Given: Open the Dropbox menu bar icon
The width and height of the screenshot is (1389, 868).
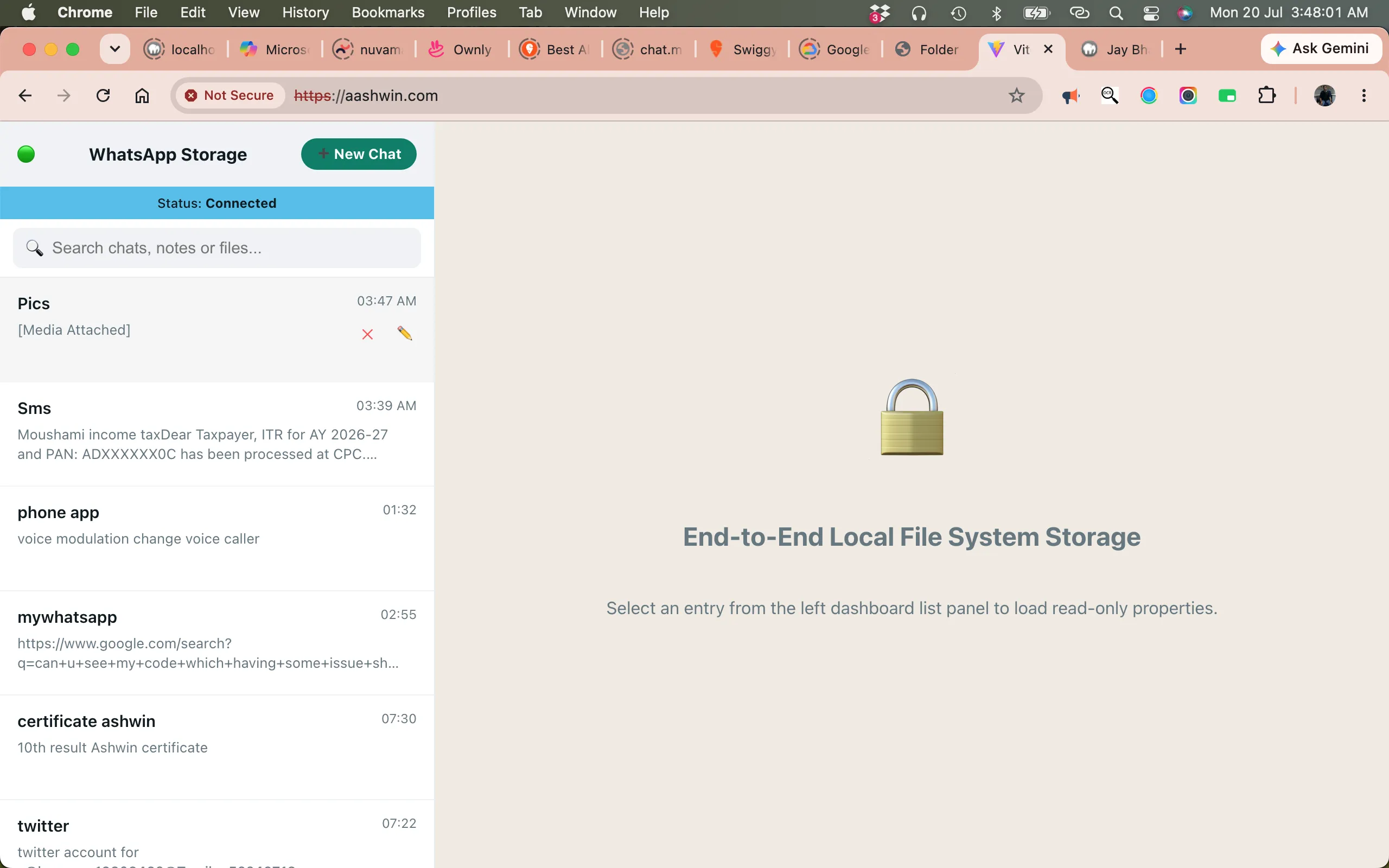Looking at the screenshot, I should click(879, 12).
